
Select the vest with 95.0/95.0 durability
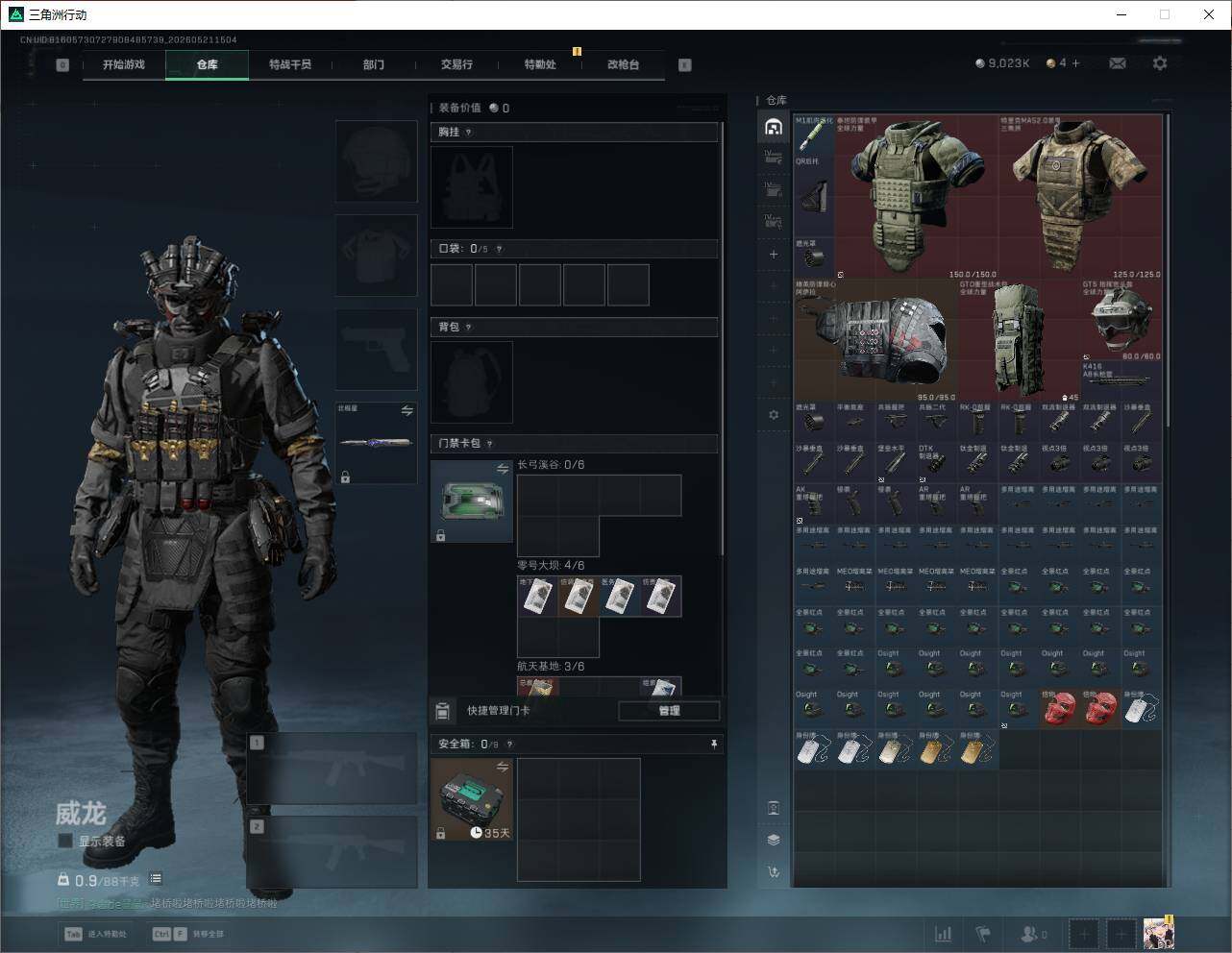(875, 340)
